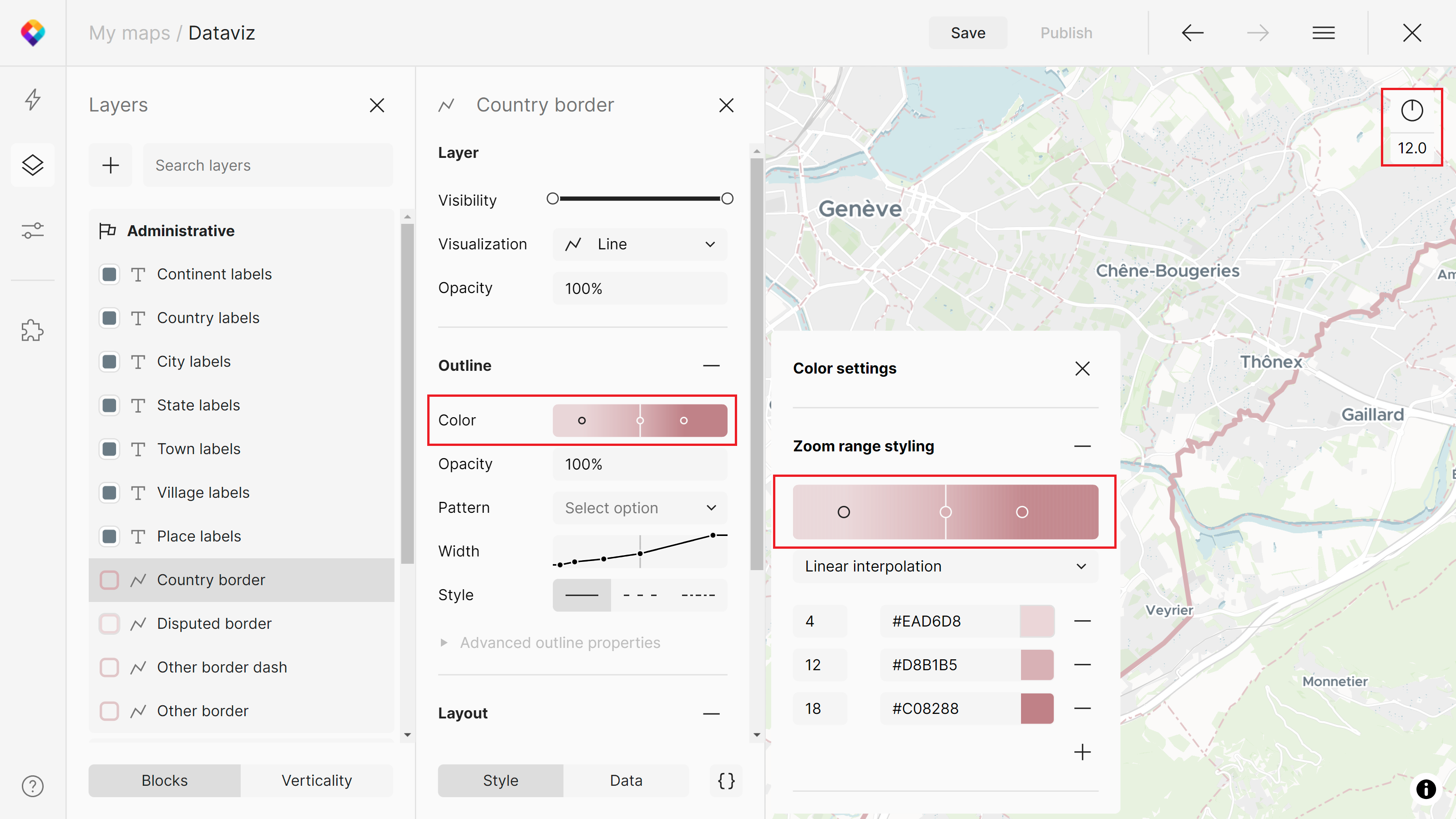Click the Save button

[x=968, y=33]
